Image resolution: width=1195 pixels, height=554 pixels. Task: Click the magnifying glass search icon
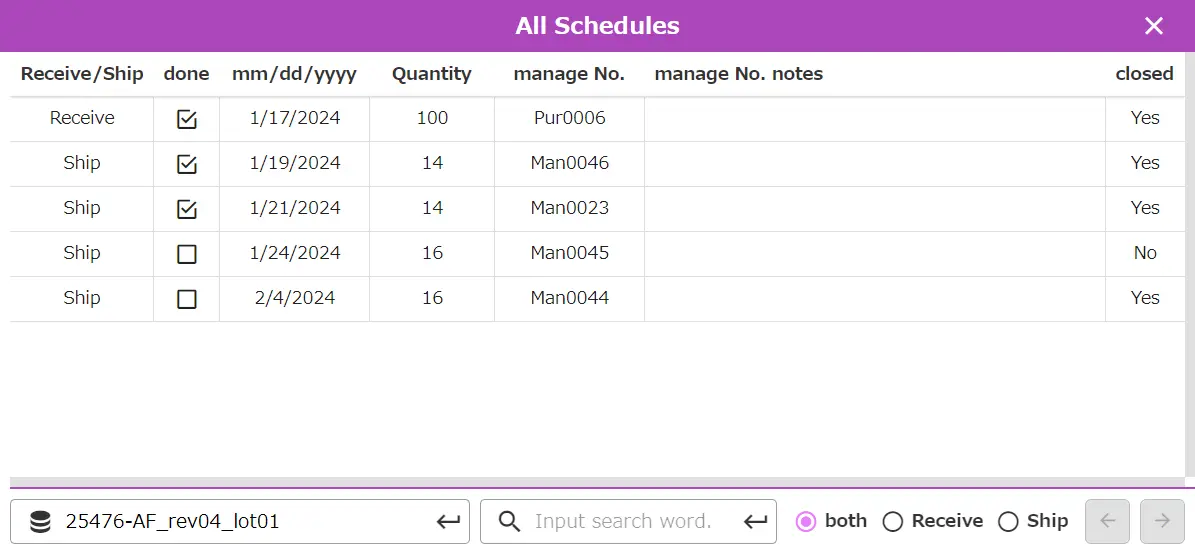[x=509, y=521]
